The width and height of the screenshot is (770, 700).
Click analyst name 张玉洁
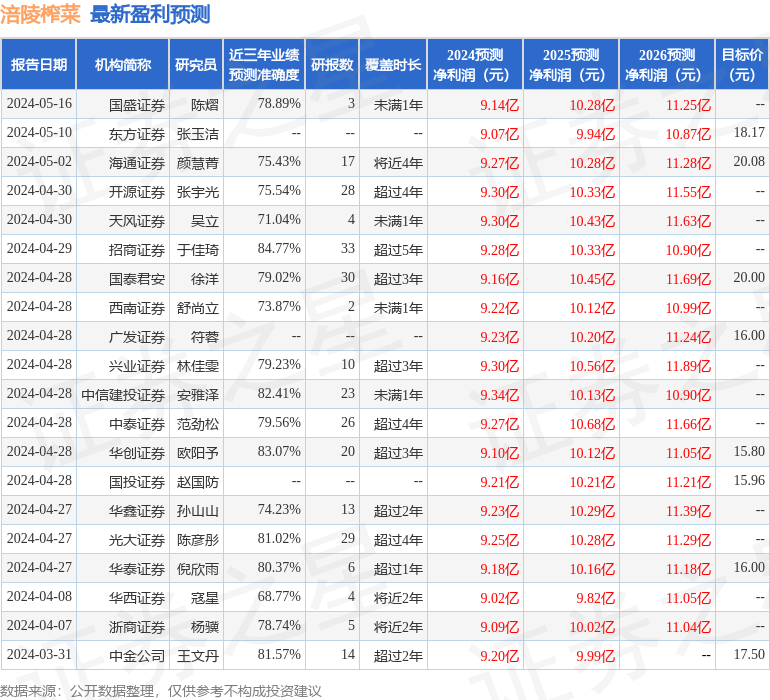(198, 134)
